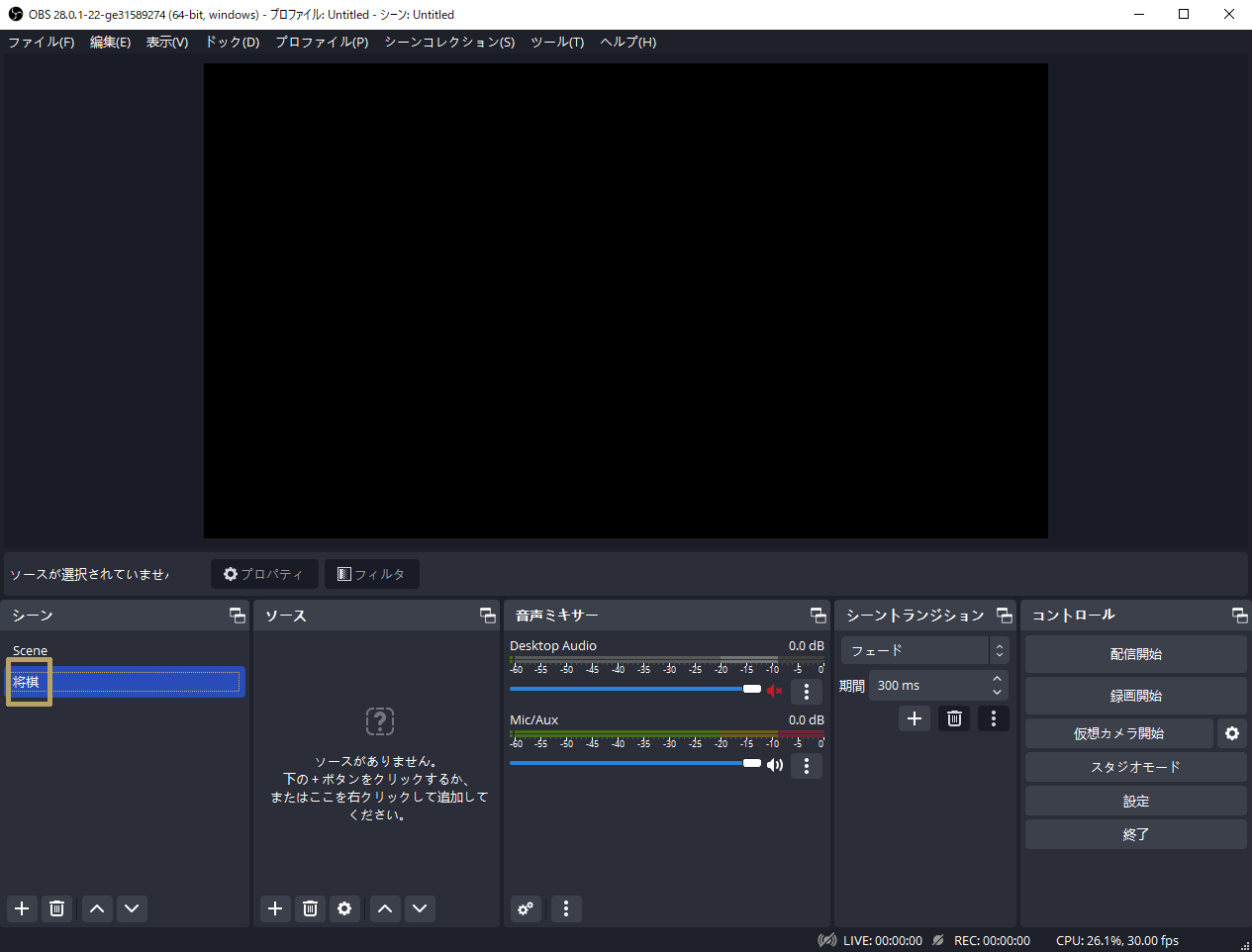Undock the コントロール panel with float icon
The width and height of the screenshot is (1252, 952).
[1240, 616]
